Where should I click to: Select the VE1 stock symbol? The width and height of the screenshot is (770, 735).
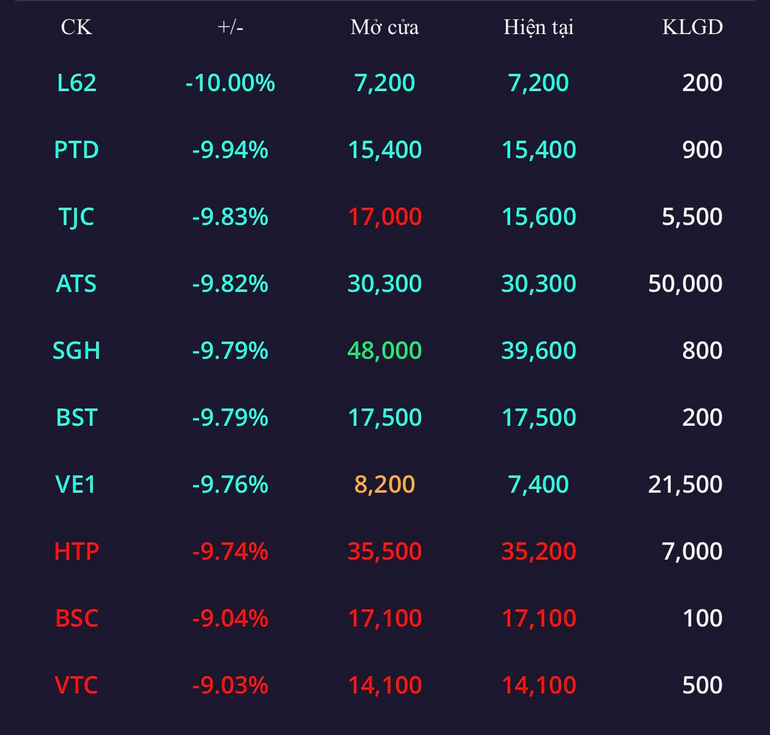pos(75,485)
